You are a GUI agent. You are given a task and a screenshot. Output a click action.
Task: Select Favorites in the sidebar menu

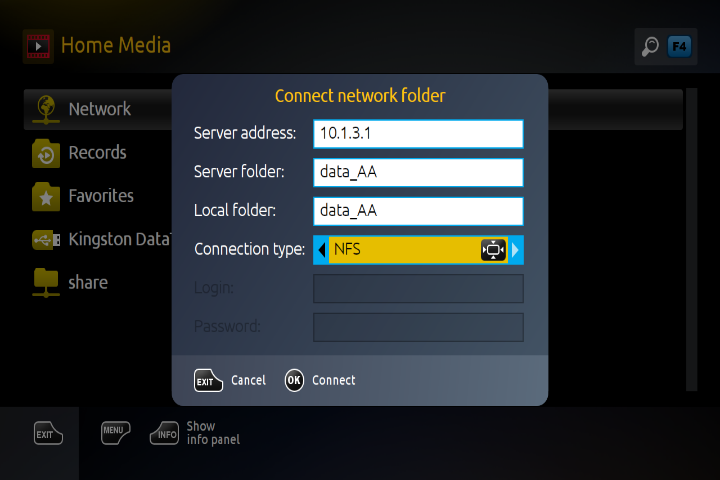click(101, 196)
